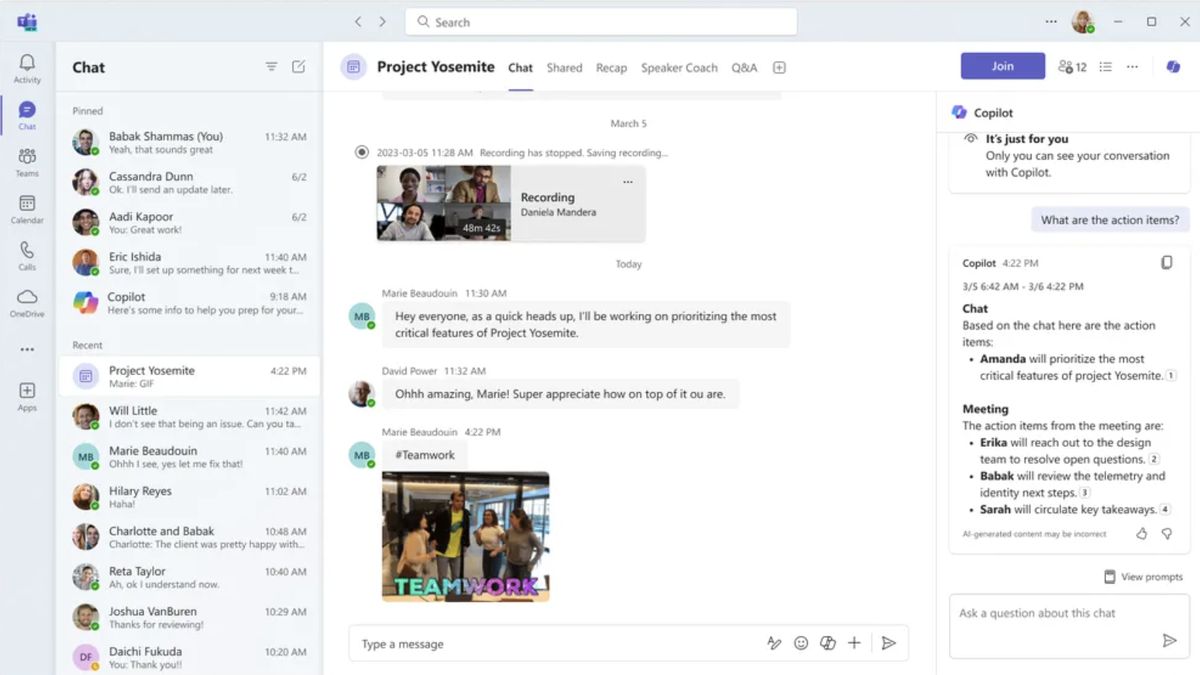Switch to the Shared tab
The width and height of the screenshot is (1200, 675).
pyautogui.click(x=564, y=68)
